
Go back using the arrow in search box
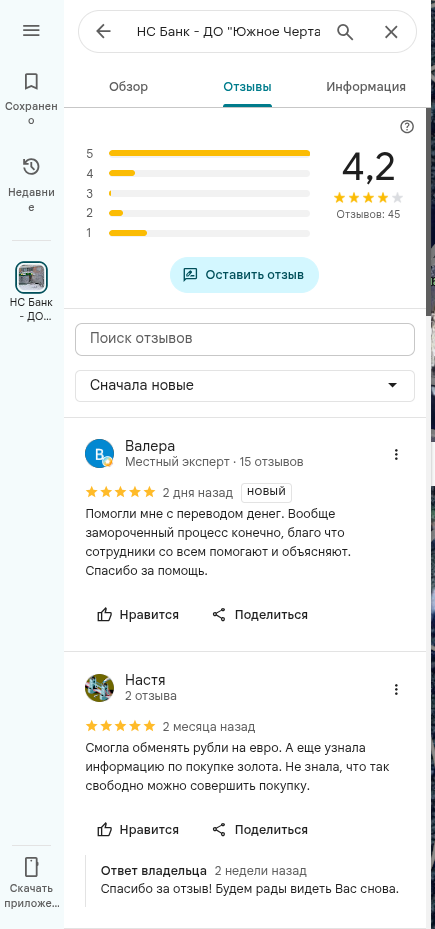coord(103,31)
